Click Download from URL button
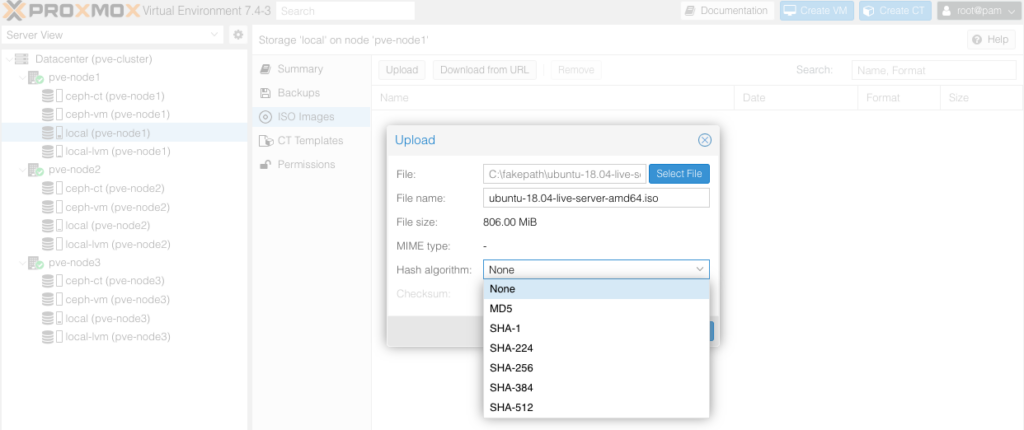Viewport: 1024px width, 430px height. [485, 70]
